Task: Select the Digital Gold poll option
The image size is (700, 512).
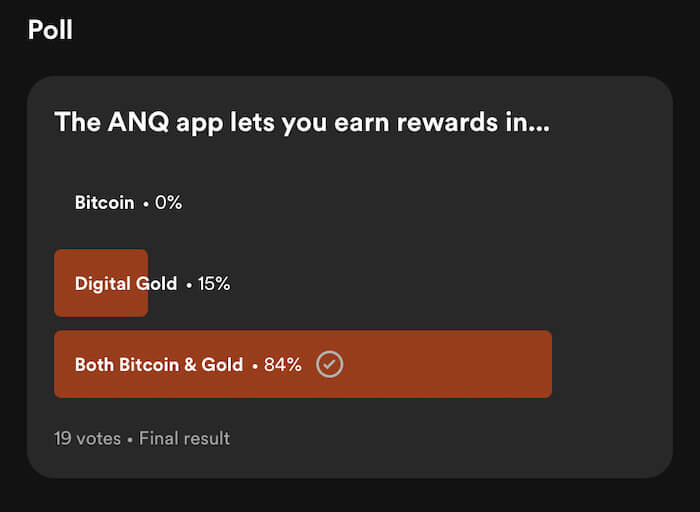Action: pos(125,284)
